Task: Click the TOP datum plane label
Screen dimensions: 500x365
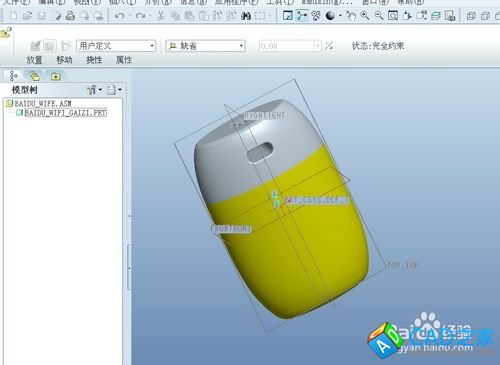Action: [x=402, y=266]
